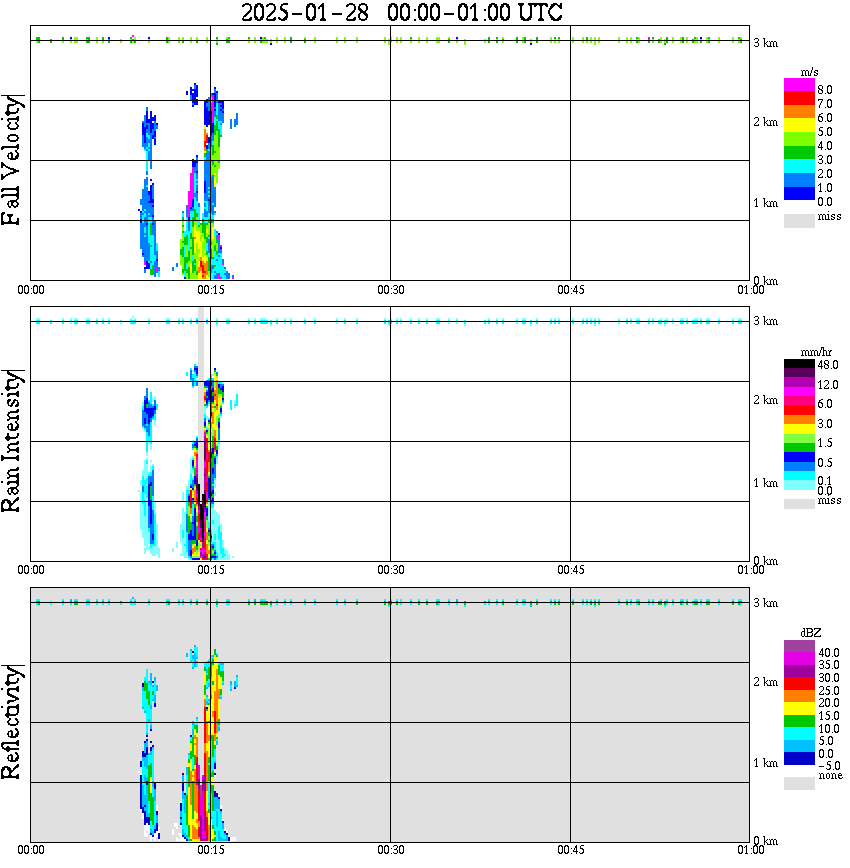This screenshot has width=850, height=868.
Task: Click the chart title date 2025-01-28
Action: point(305,13)
